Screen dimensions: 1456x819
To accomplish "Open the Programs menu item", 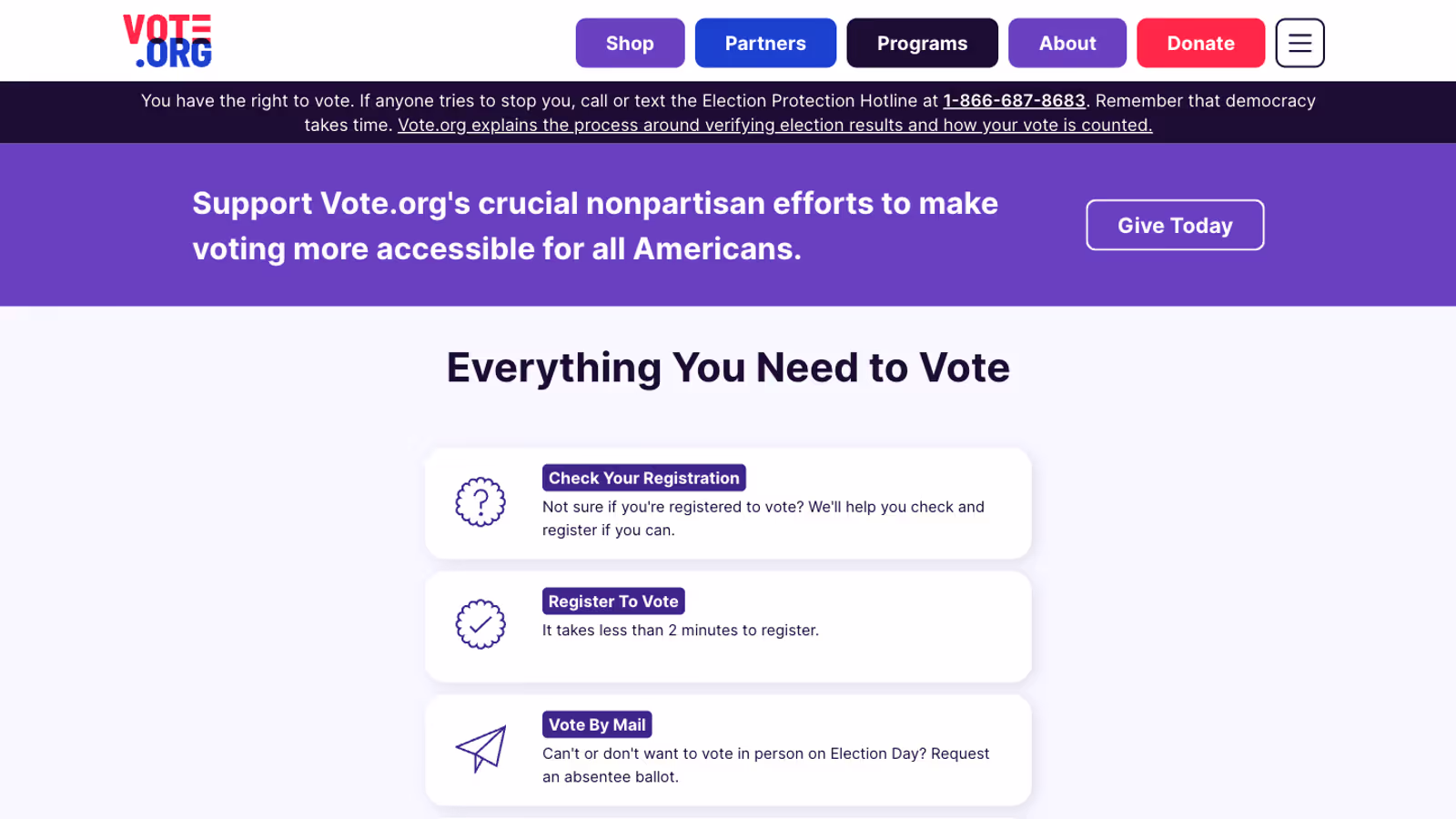I will [922, 43].
